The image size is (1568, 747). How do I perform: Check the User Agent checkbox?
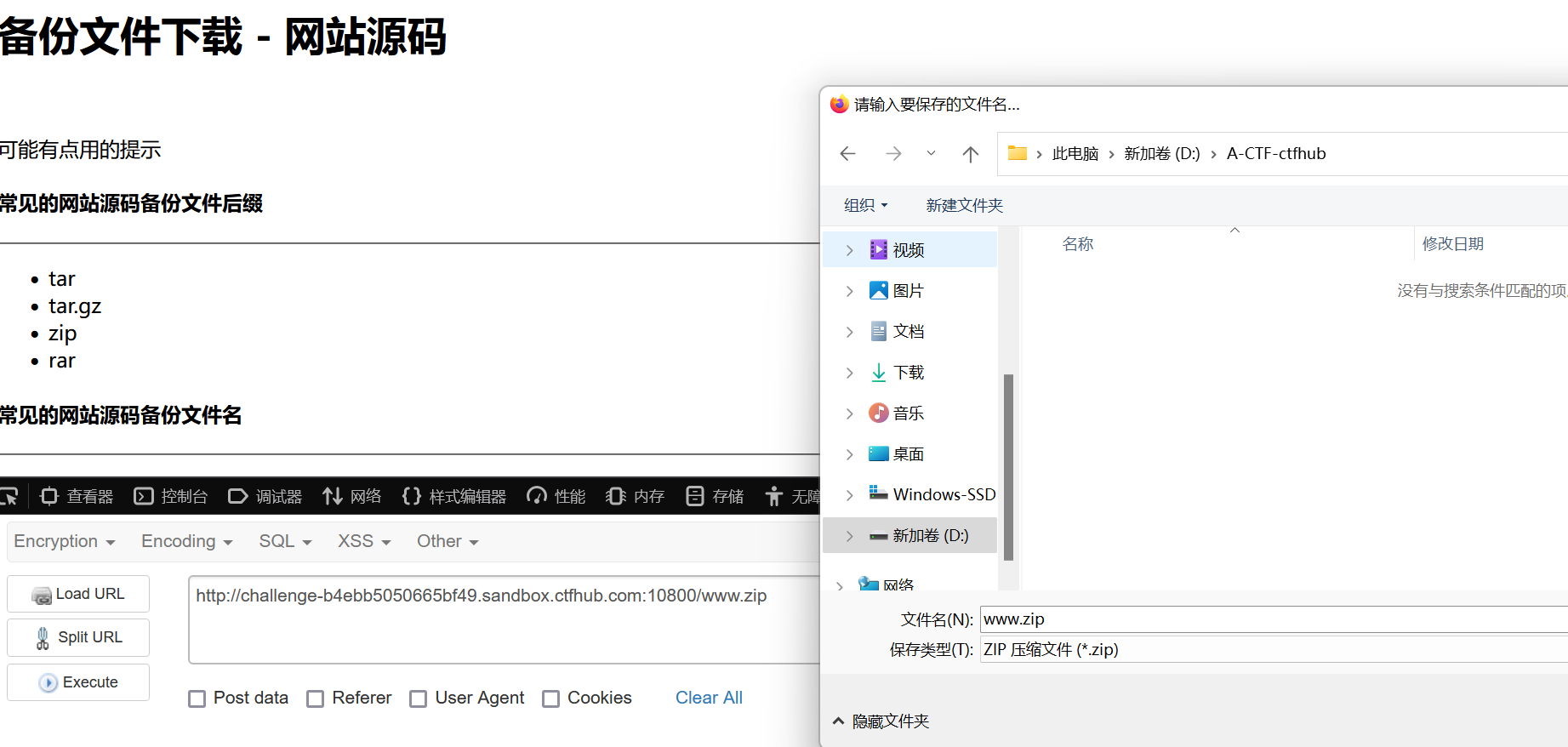418,699
